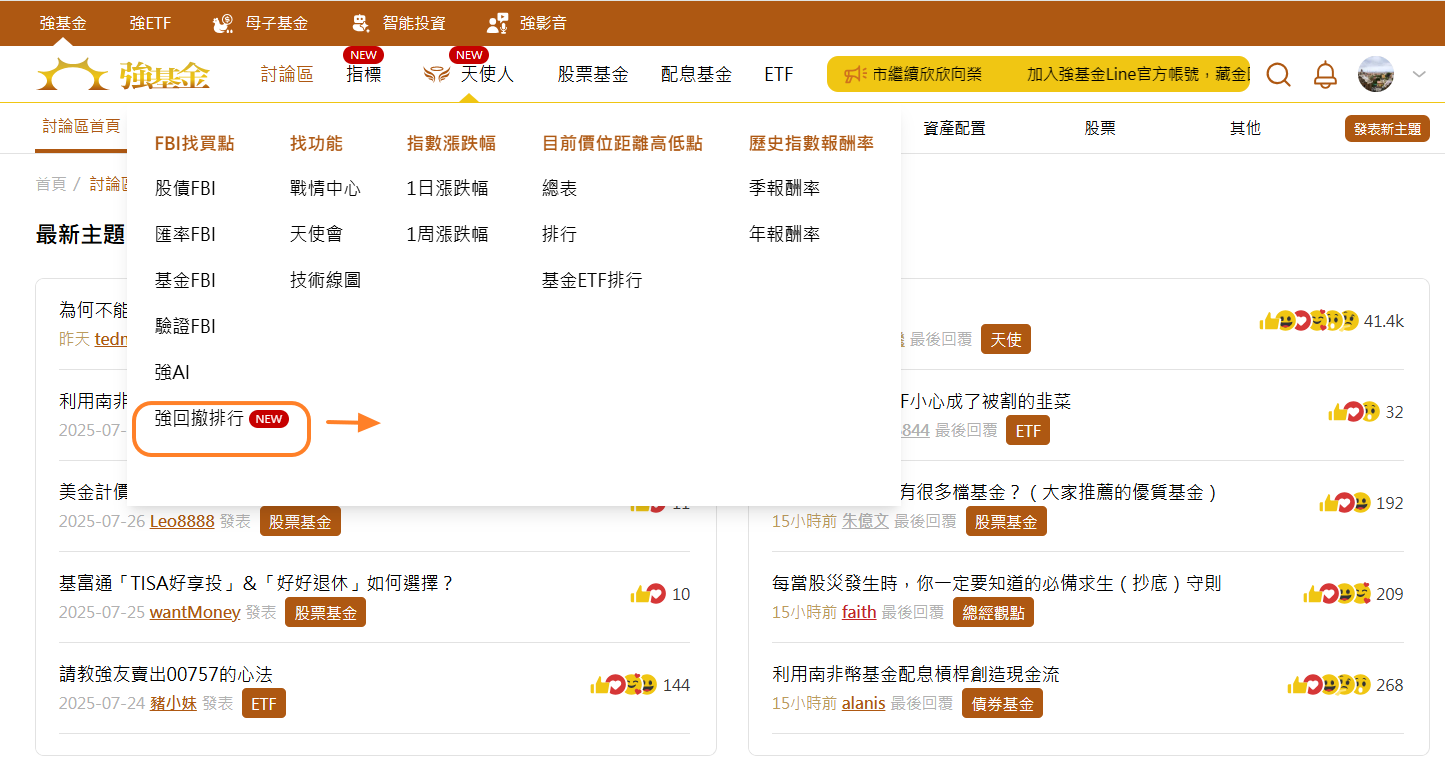Image resolution: width=1445 pixels, height=781 pixels.
Task: Open 戰情中心 menu entry
Action: coord(325,188)
